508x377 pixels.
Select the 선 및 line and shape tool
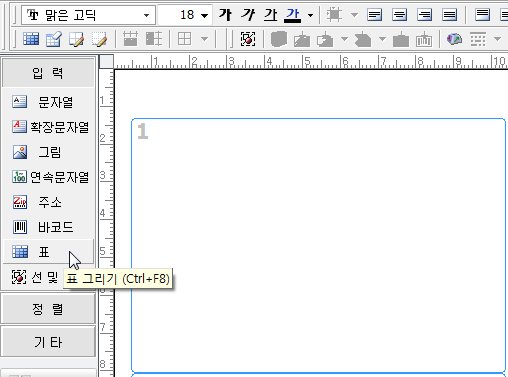(35, 277)
